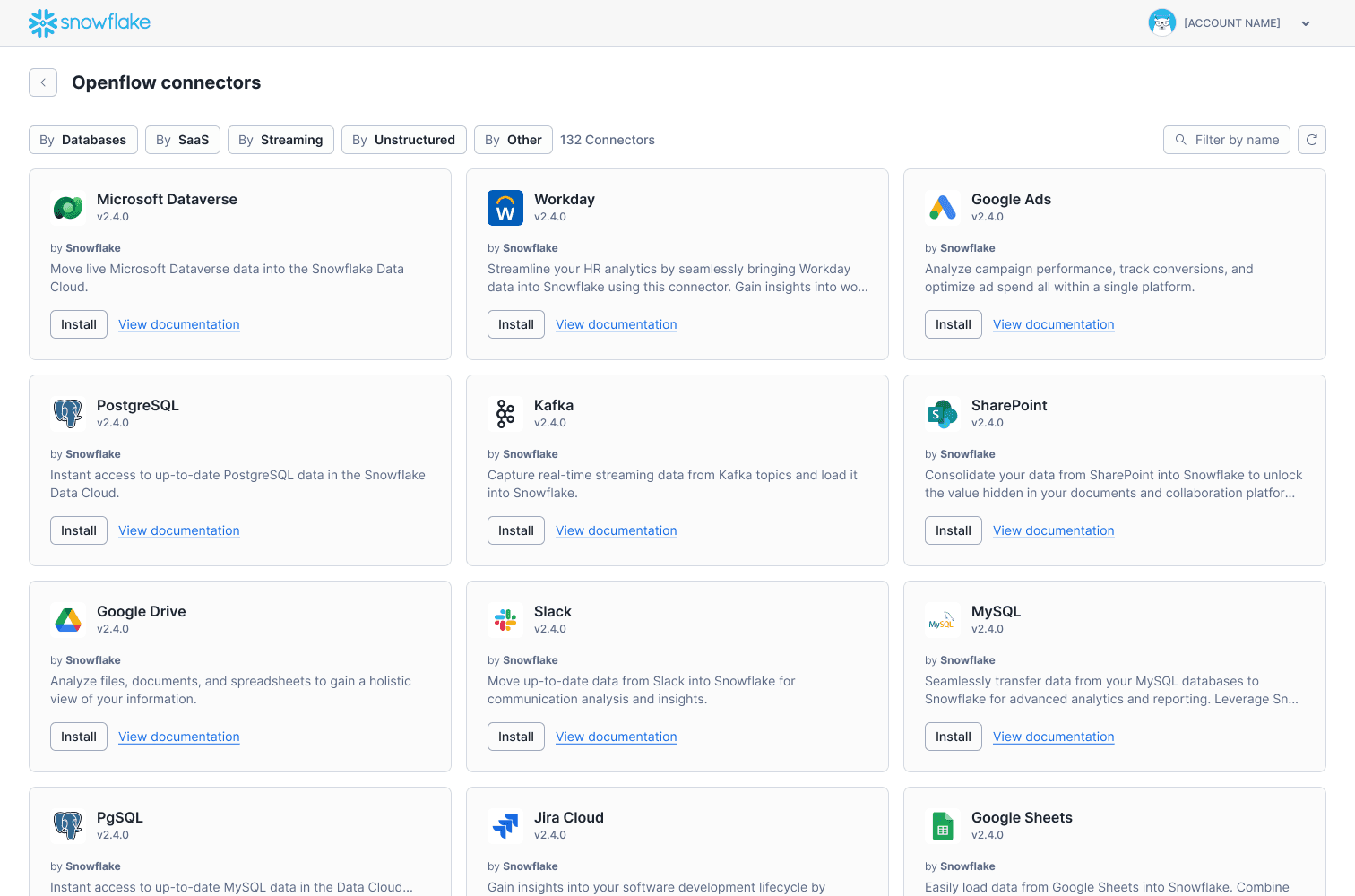Install the MySQL connector
The height and width of the screenshot is (896, 1355).
[954, 737]
